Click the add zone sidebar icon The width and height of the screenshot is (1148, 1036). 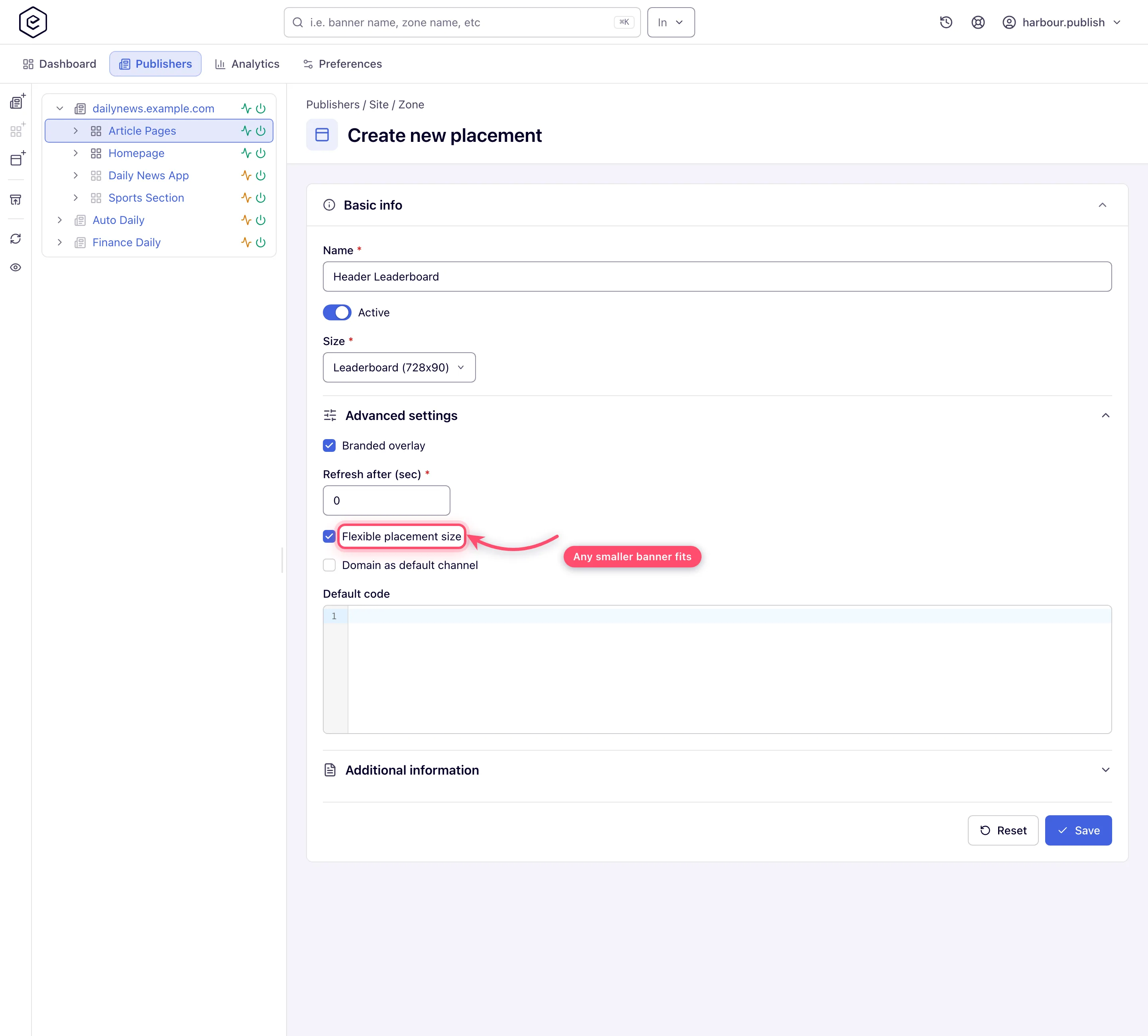[x=17, y=130]
